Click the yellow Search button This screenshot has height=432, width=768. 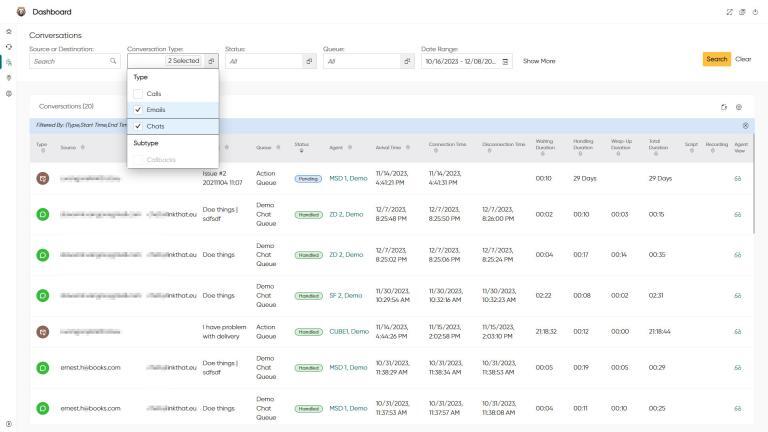pos(716,60)
